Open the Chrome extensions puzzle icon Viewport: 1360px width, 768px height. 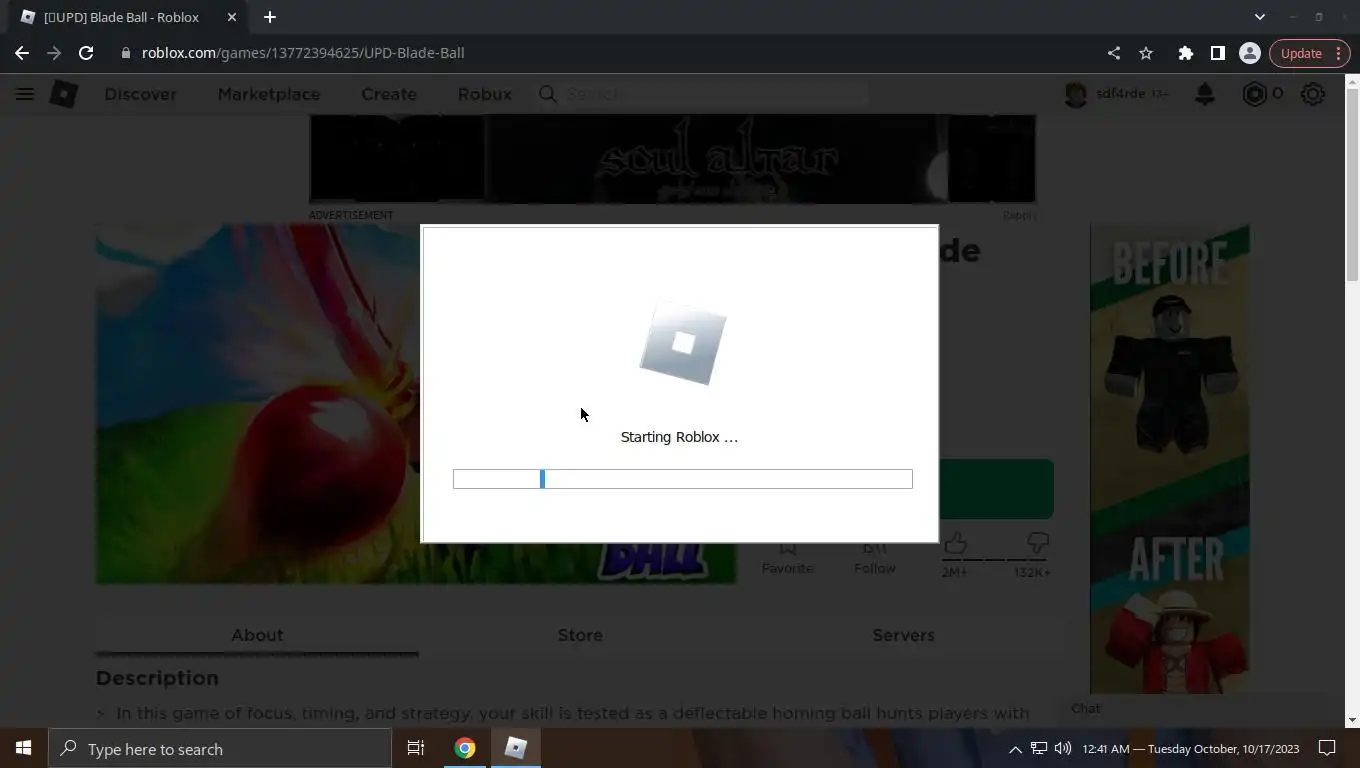(x=1185, y=53)
